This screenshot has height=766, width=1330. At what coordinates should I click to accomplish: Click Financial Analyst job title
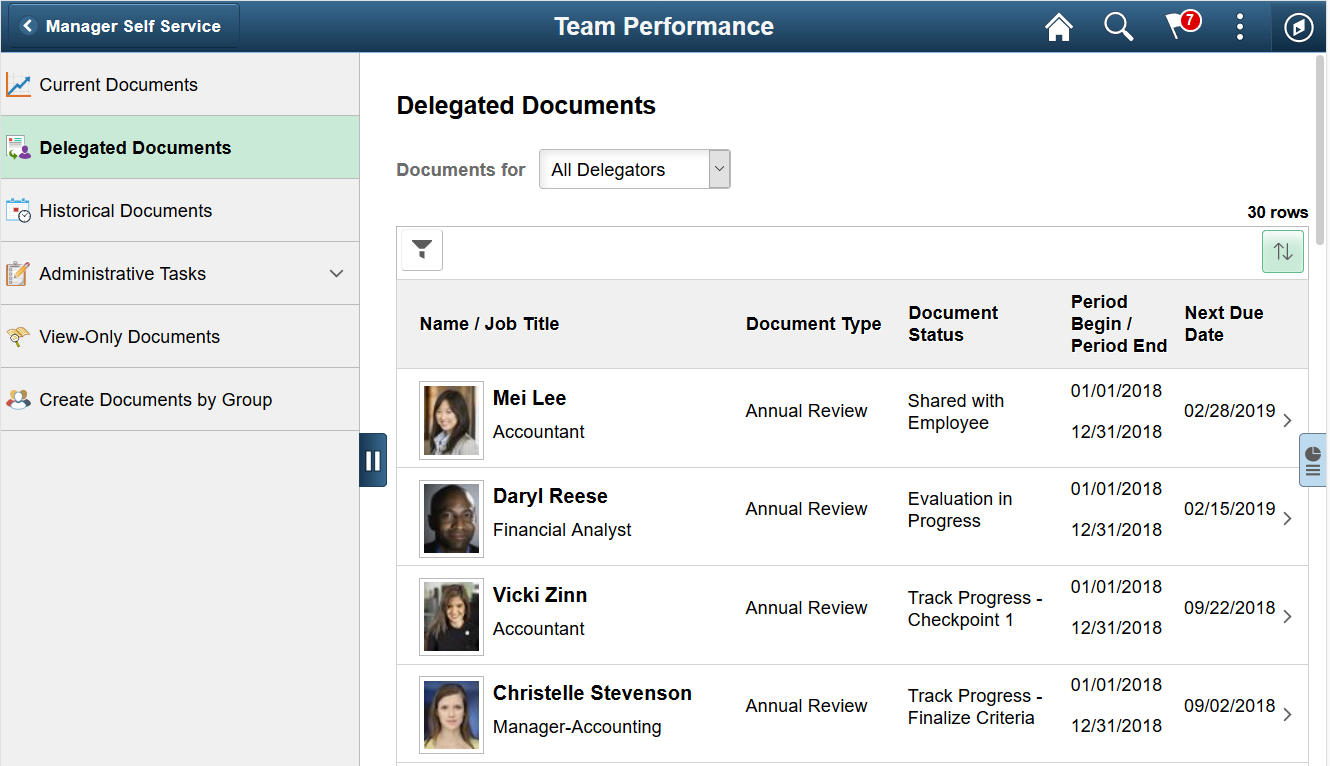[562, 530]
